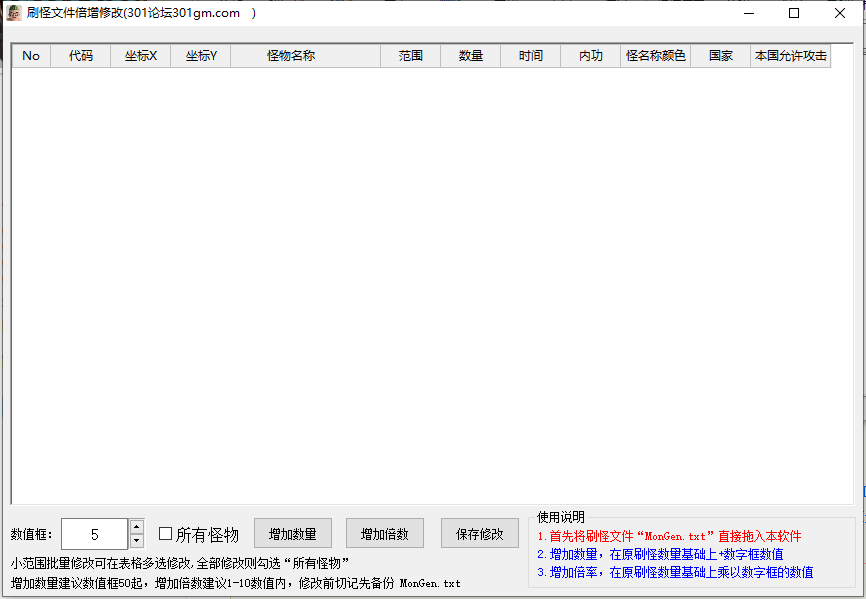Screen dimensions: 866x599
Task: Click the 坐标X column header
Action: point(141,56)
